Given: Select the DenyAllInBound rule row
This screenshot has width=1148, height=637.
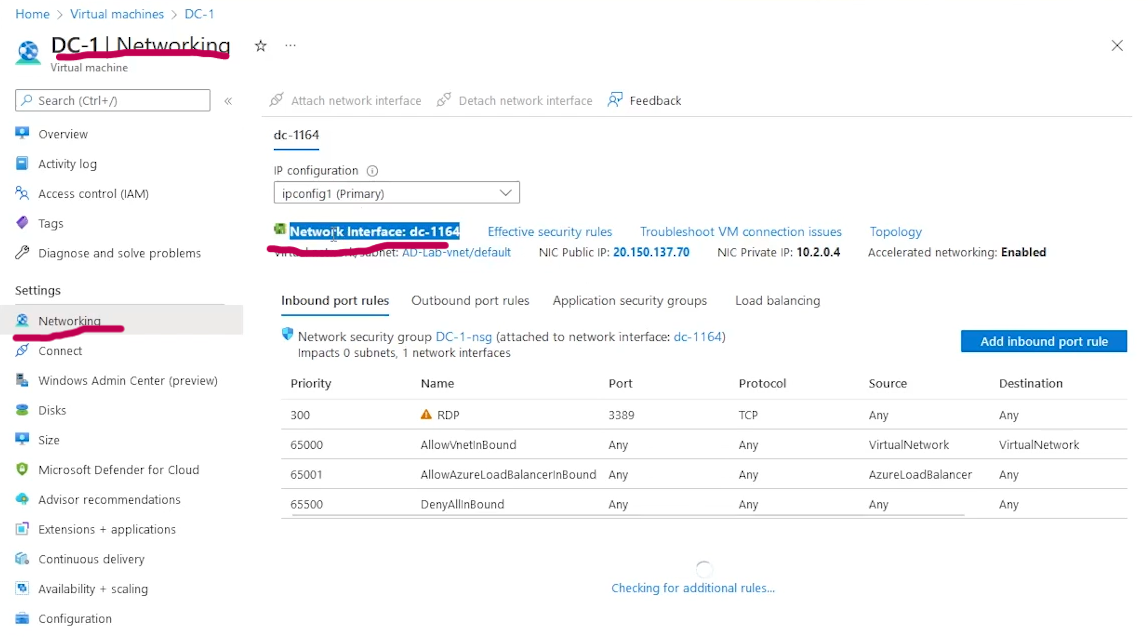Looking at the screenshot, I should (704, 504).
